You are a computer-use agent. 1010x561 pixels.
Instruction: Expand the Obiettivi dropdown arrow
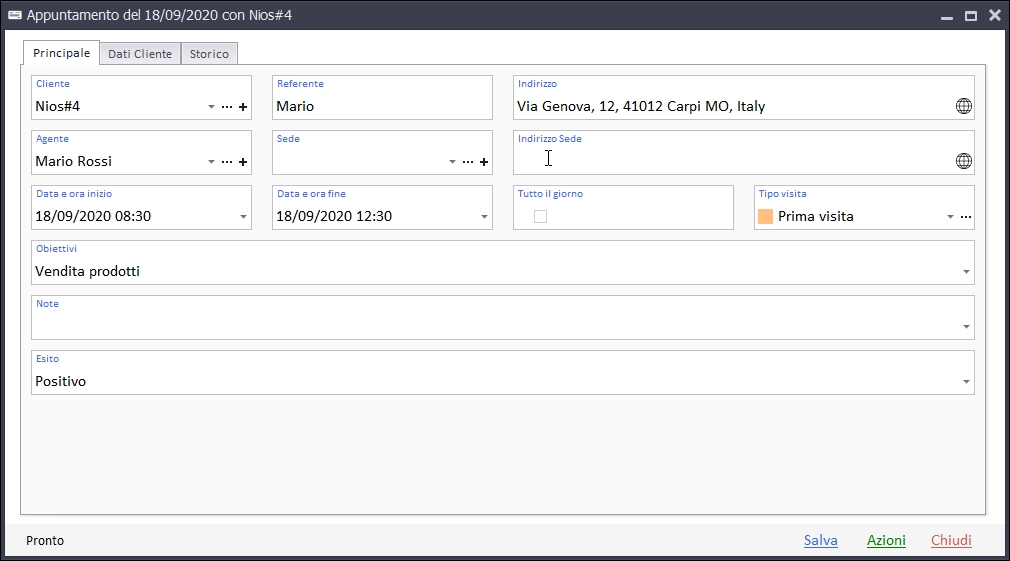click(x=966, y=272)
